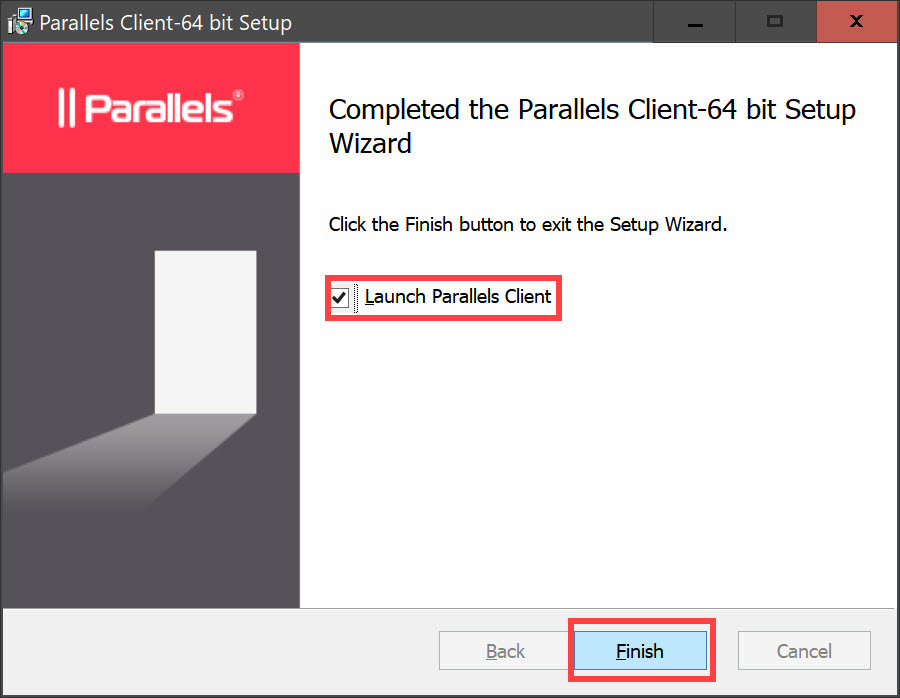The image size is (900, 698).
Task: Click the registered trademark symbol on the Parallels logo
Action: tap(238, 96)
